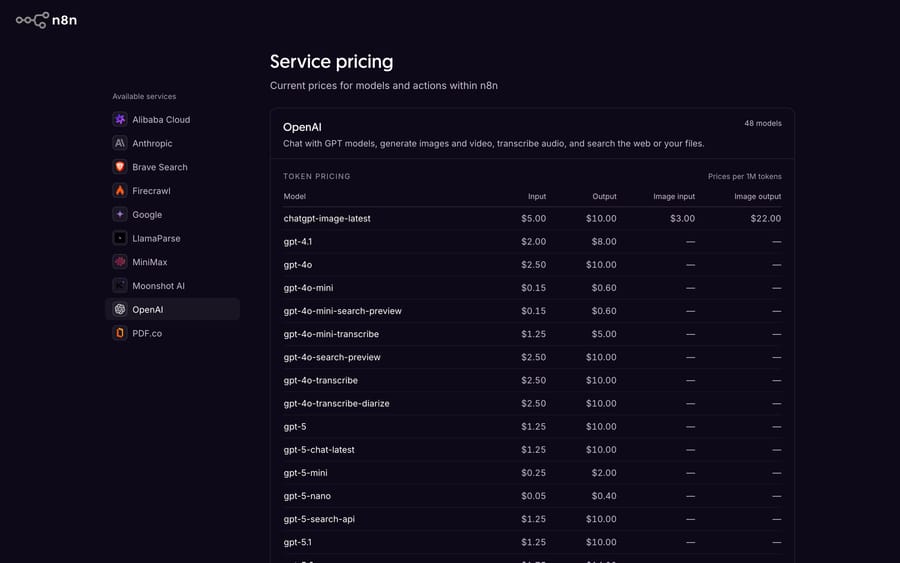Select the gpt-4.1 model name
The height and width of the screenshot is (563, 900).
(x=297, y=242)
